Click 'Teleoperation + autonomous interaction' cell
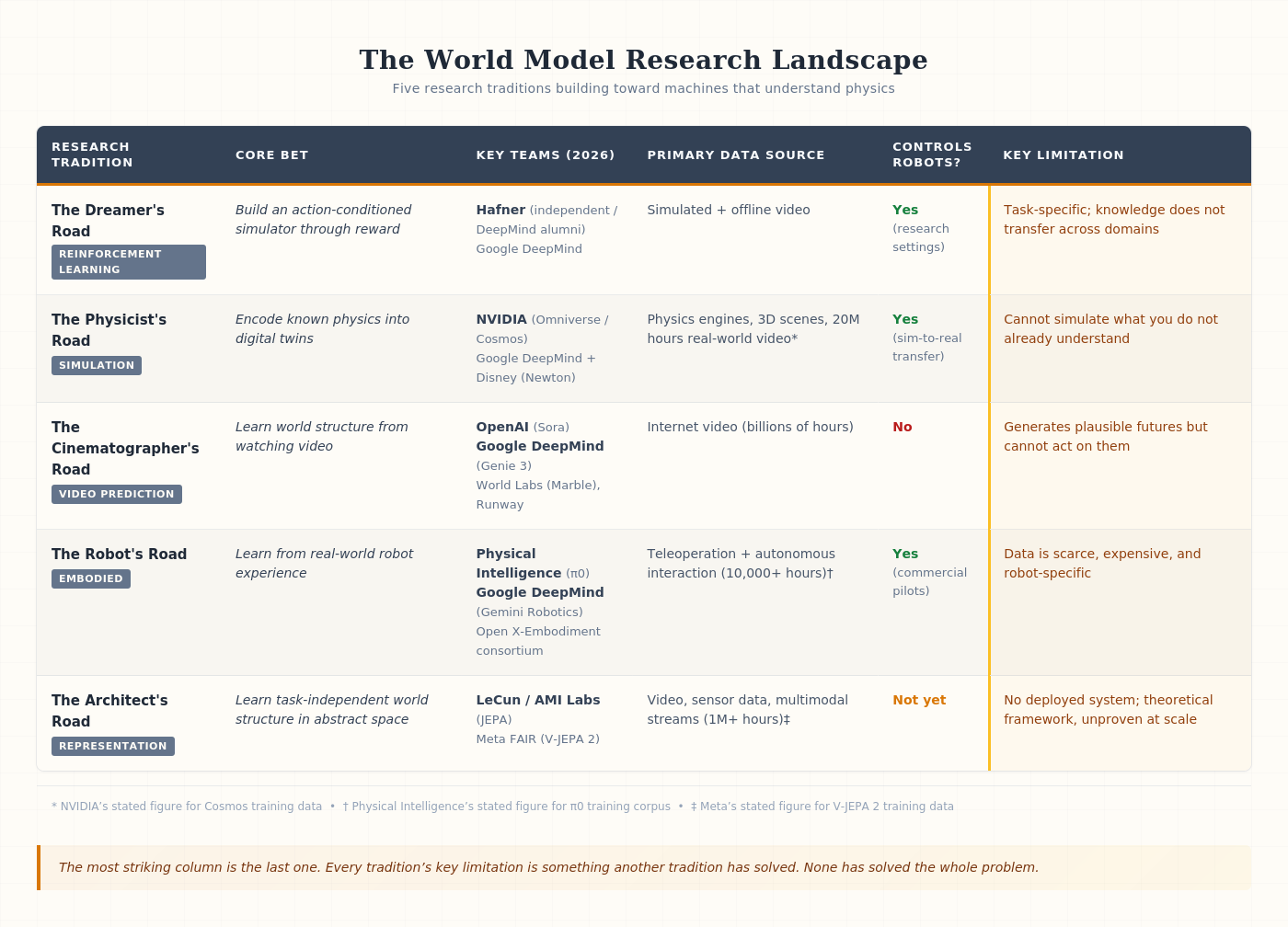The image size is (1288, 927). coord(741,564)
